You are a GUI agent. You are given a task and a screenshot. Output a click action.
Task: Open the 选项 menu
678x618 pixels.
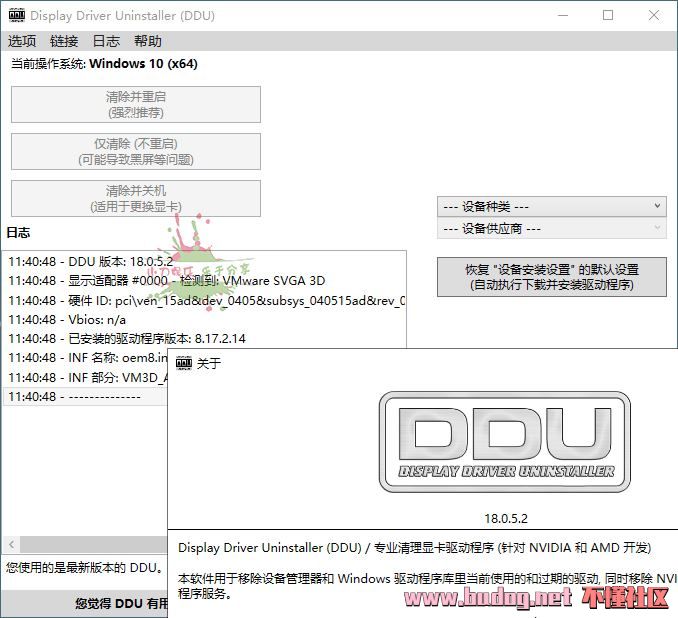point(22,41)
